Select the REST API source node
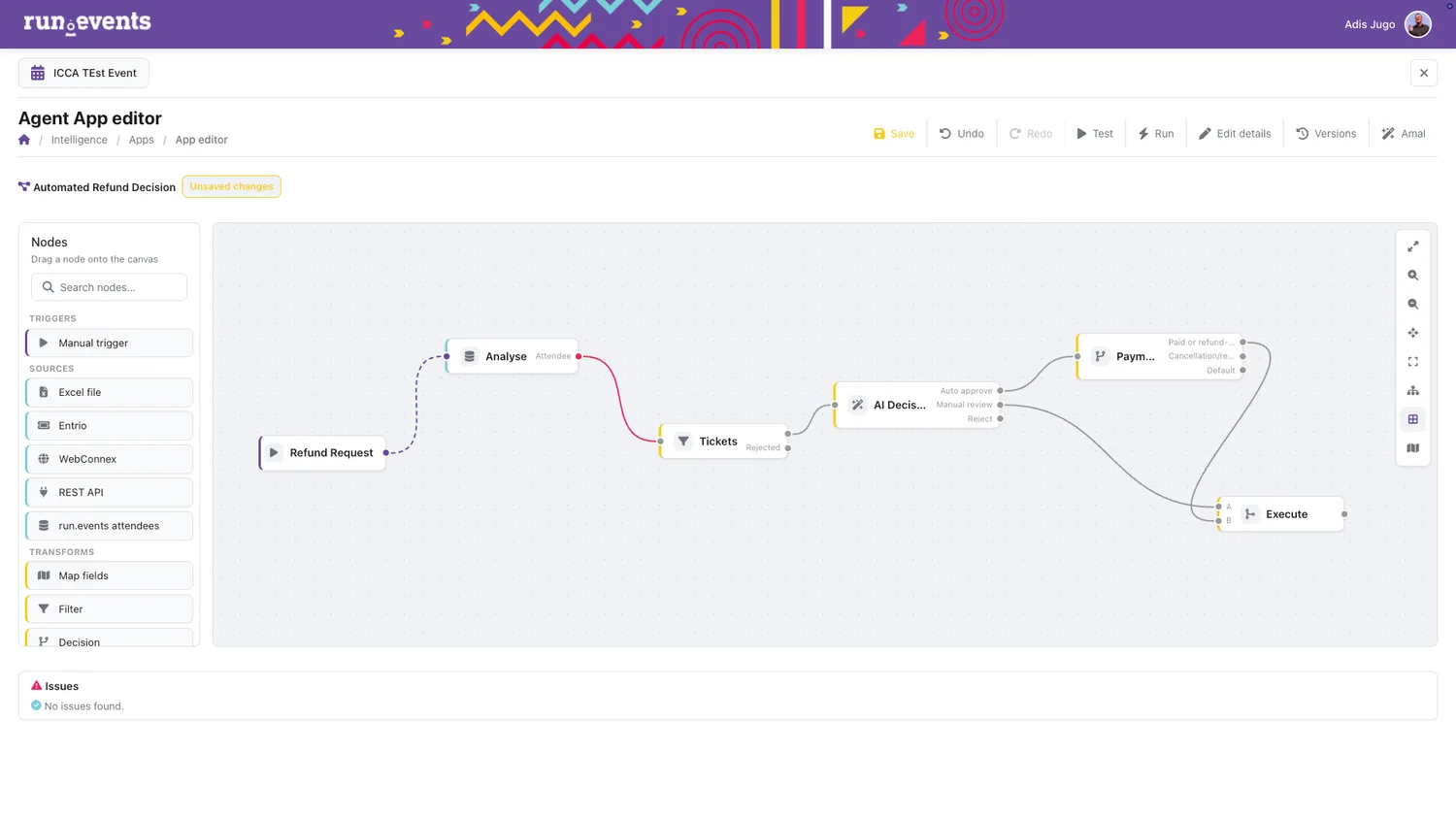 point(109,492)
